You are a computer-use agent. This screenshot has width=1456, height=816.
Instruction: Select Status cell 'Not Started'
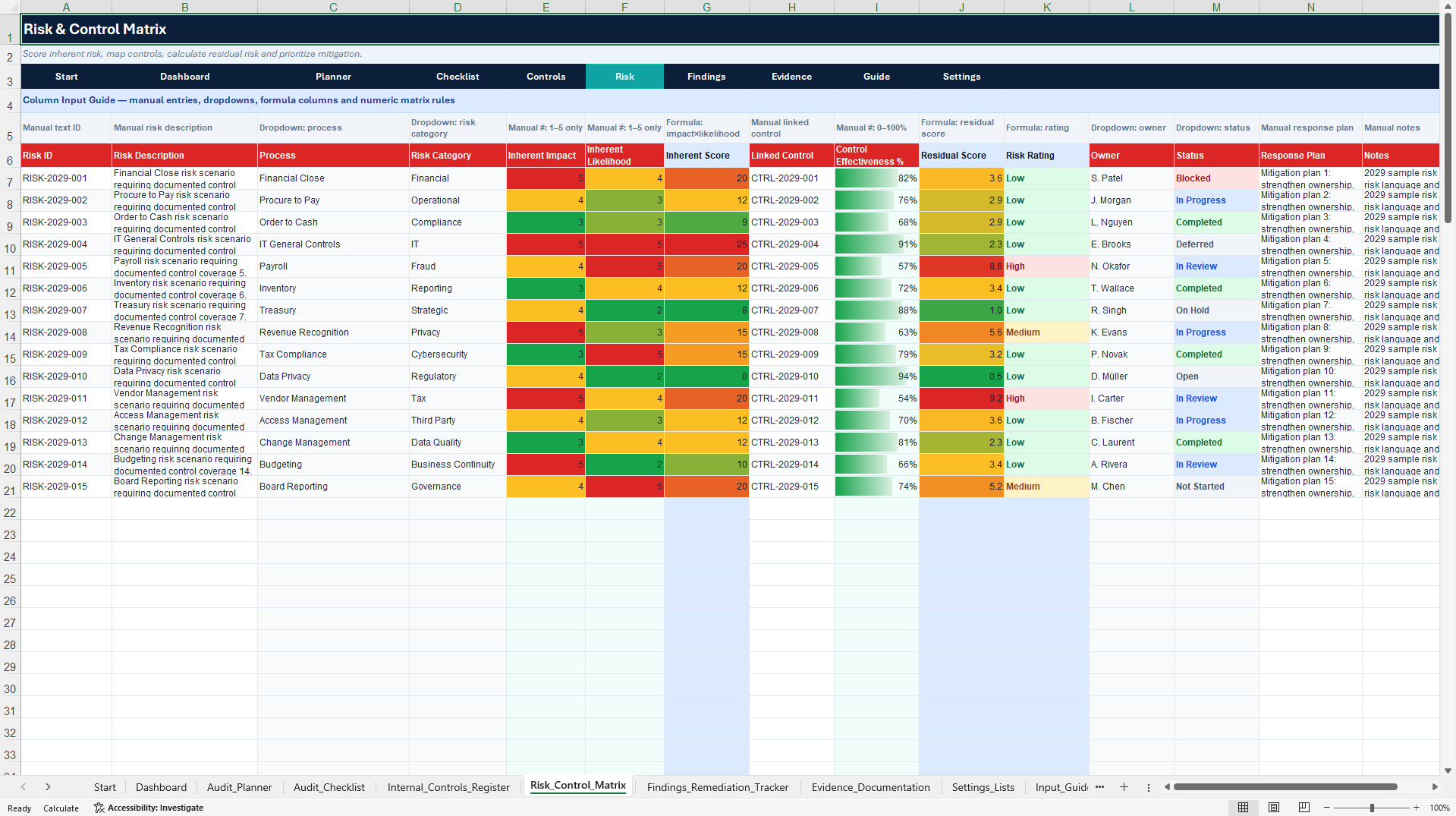(x=1216, y=487)
